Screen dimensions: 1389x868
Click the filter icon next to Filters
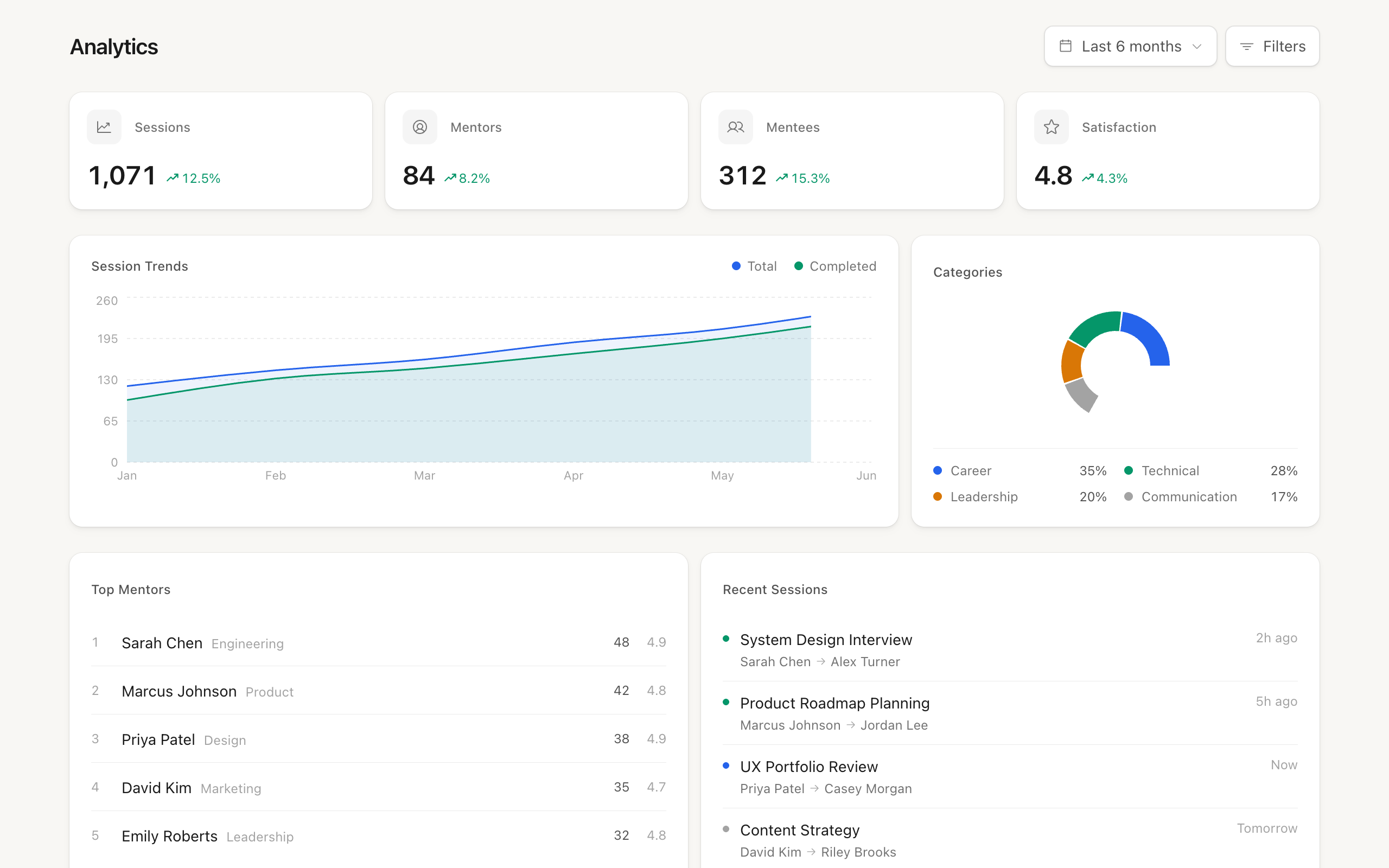tap(1247, 47)
